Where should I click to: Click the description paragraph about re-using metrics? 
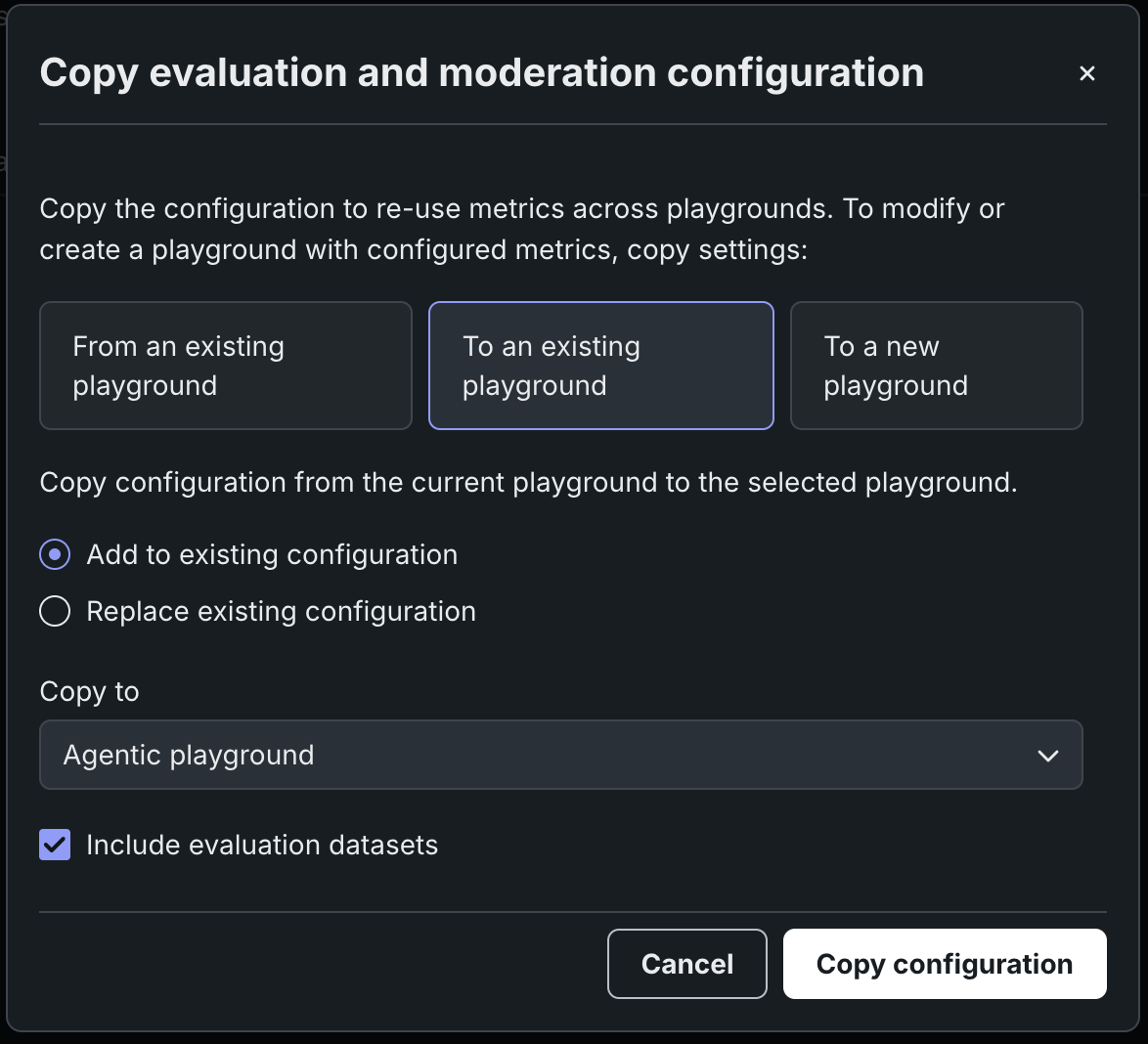[x=522, y=229]
